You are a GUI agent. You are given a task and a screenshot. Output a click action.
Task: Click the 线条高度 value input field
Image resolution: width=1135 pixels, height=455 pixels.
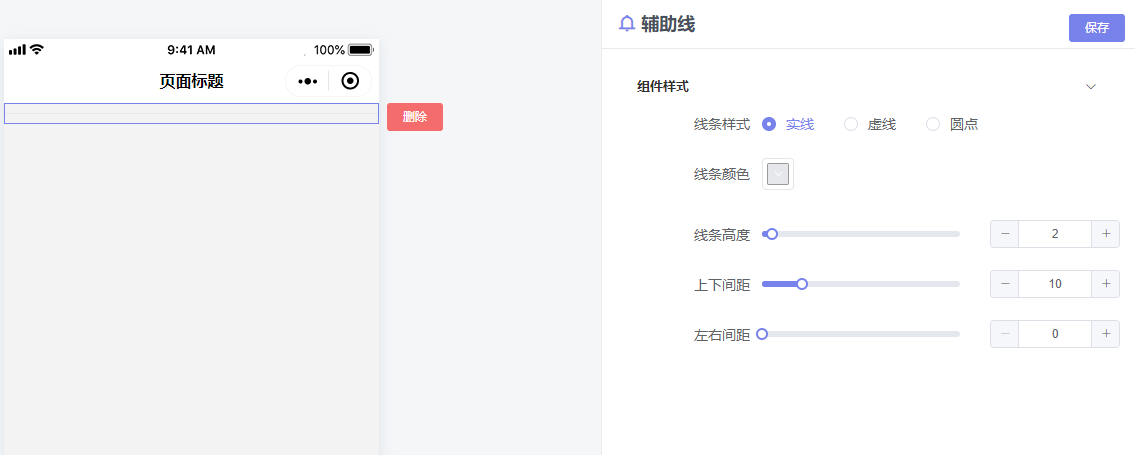pos(1055,234)
